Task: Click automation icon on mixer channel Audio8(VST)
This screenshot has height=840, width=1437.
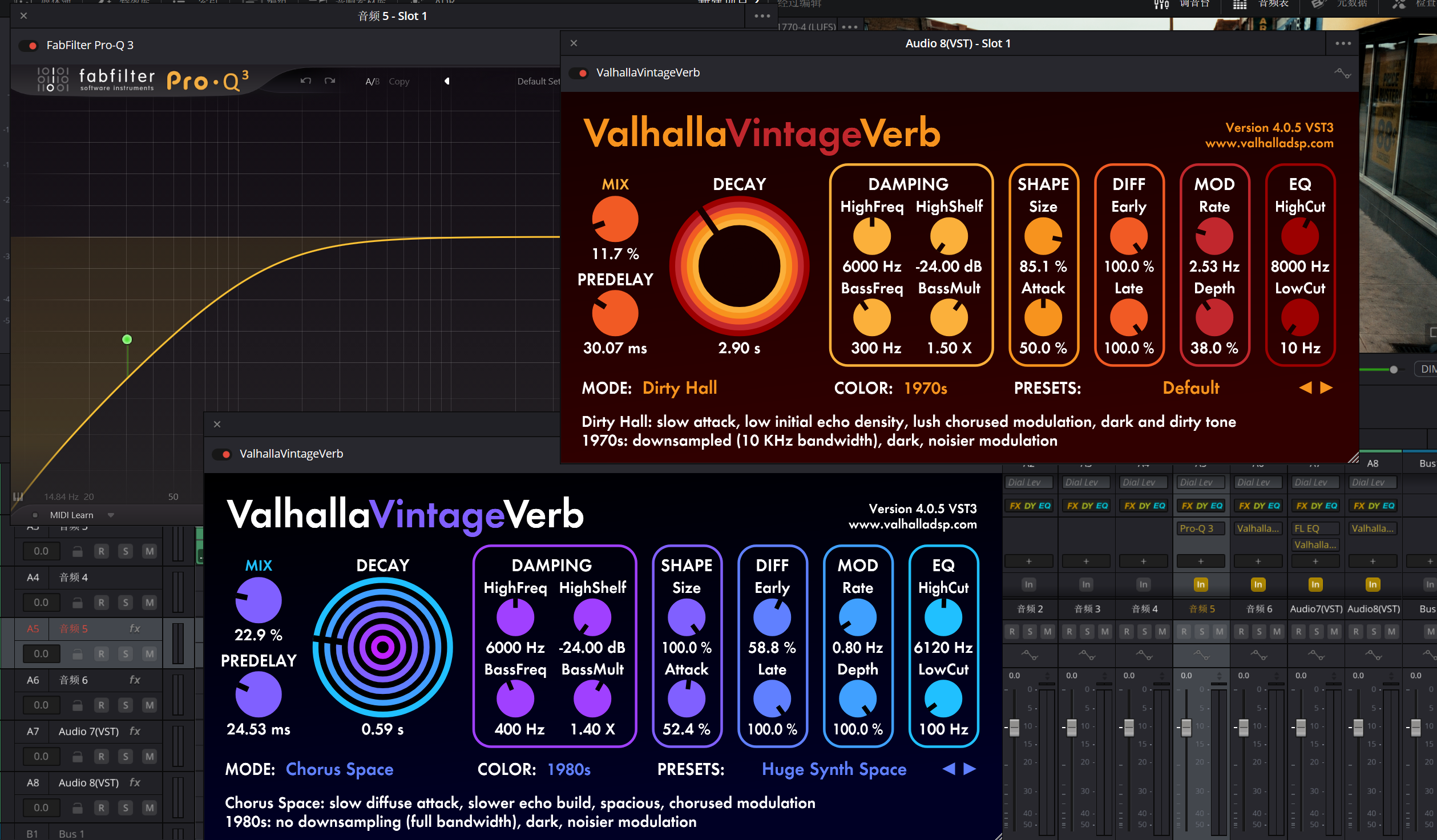Action: coord(1373,655)
